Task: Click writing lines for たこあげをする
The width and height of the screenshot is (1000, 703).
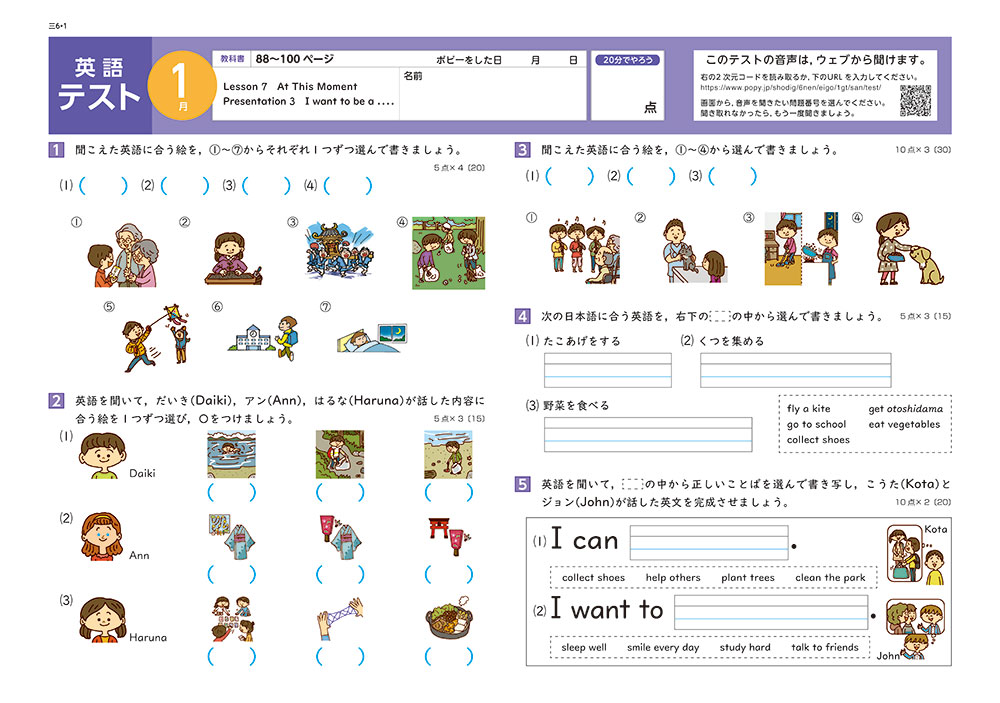Action: pyautogui.click(x=607, y=370)
